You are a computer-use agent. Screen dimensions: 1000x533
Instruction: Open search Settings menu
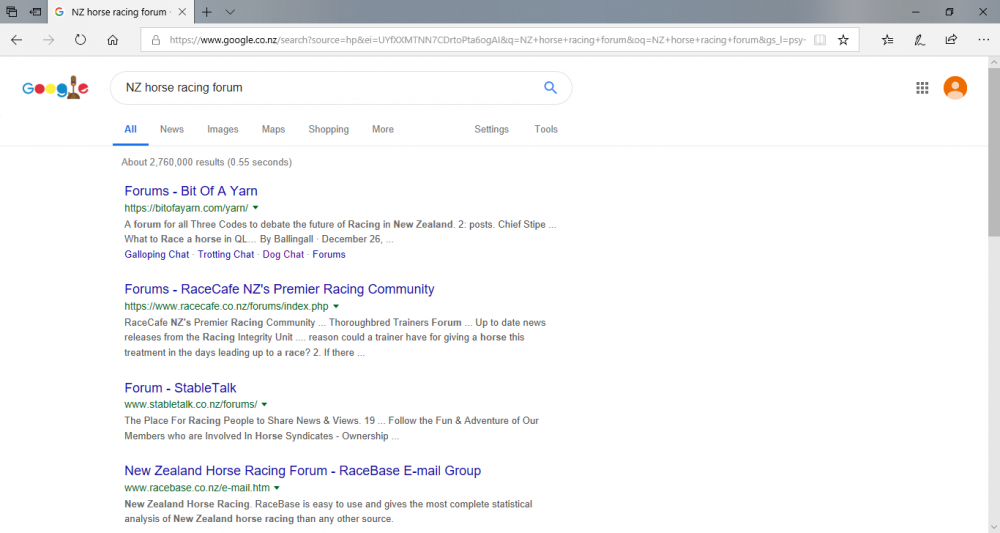491,129
